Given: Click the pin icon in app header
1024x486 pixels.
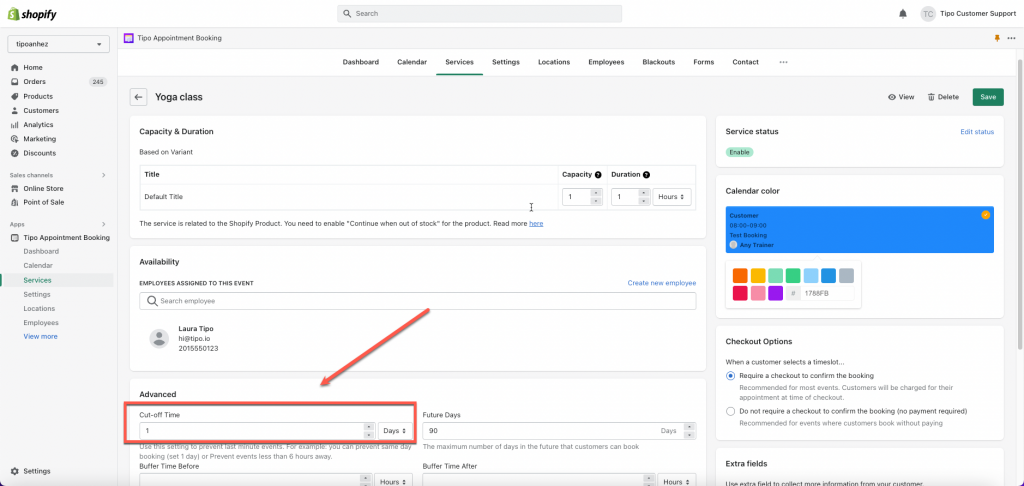Looking at the screenshot, I should 997,39.
